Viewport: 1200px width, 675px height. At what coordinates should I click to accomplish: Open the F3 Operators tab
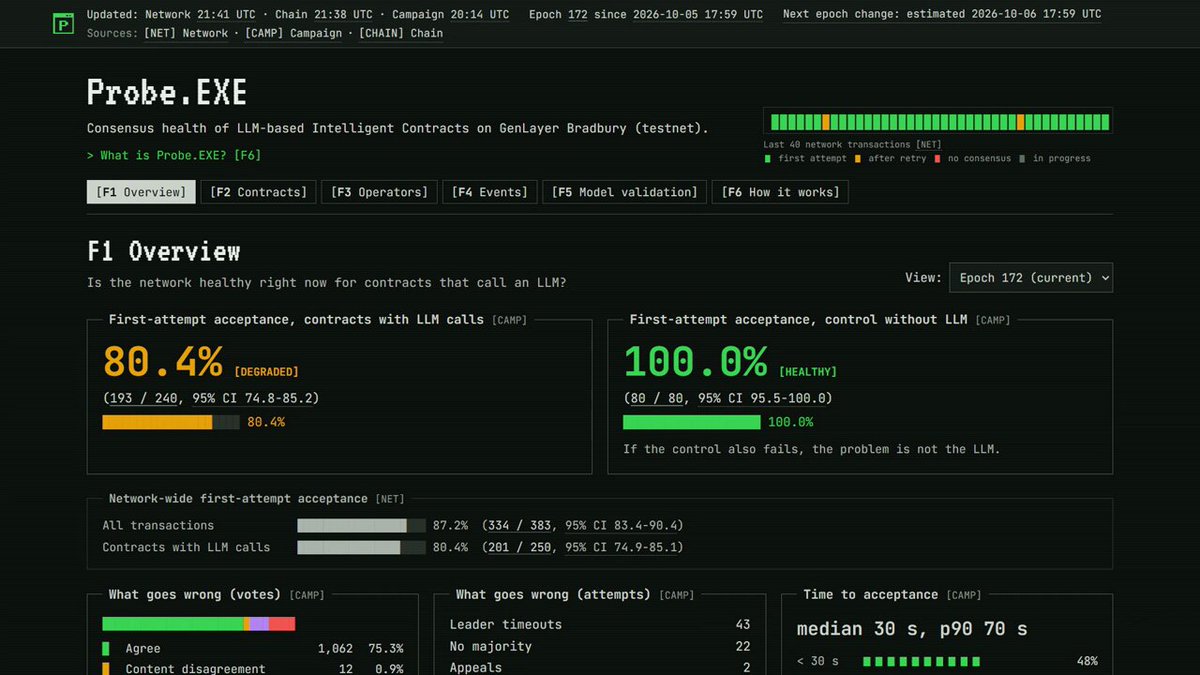pos(380,192)
